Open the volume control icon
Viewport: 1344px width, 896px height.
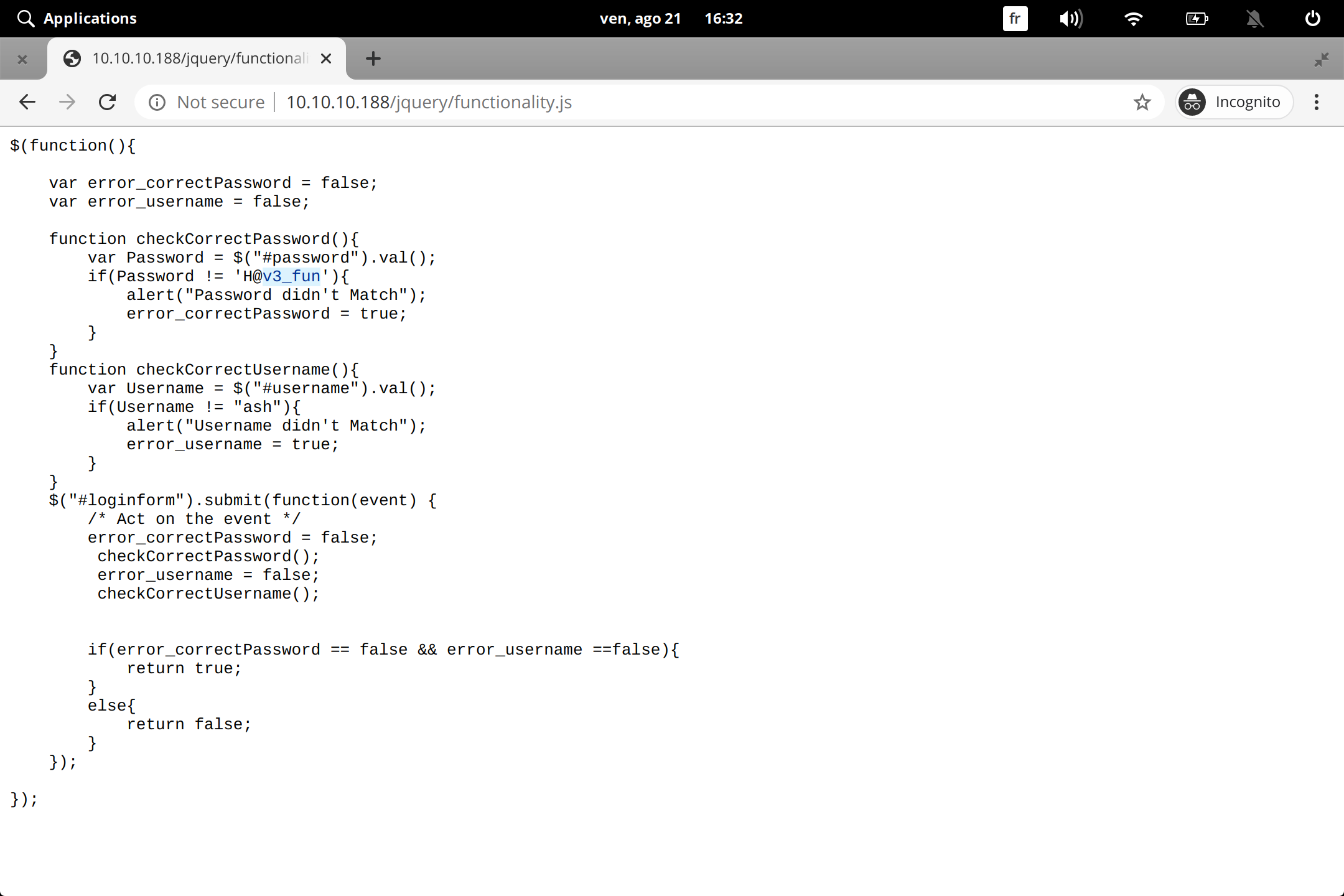coord(1071,19)
